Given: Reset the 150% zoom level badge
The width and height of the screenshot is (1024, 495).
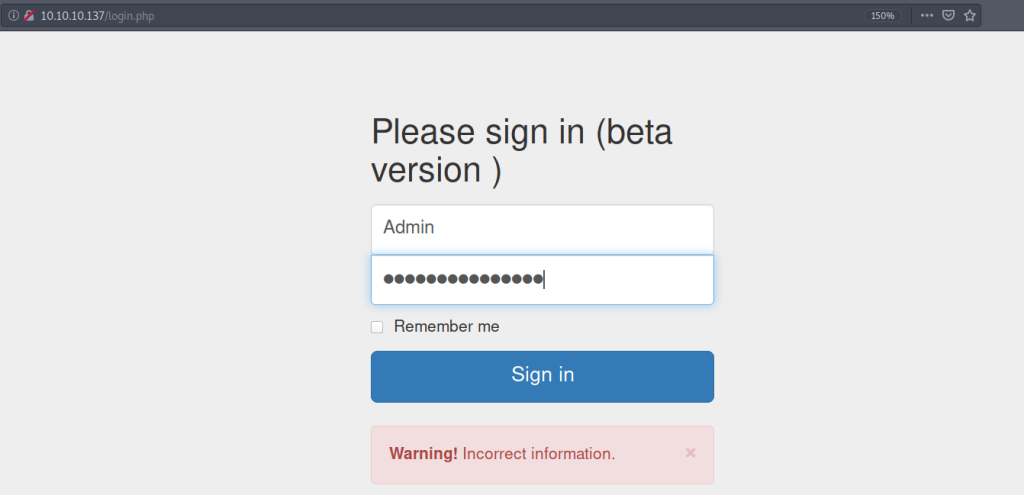Looking at the screenshot, I should [882, 16].
